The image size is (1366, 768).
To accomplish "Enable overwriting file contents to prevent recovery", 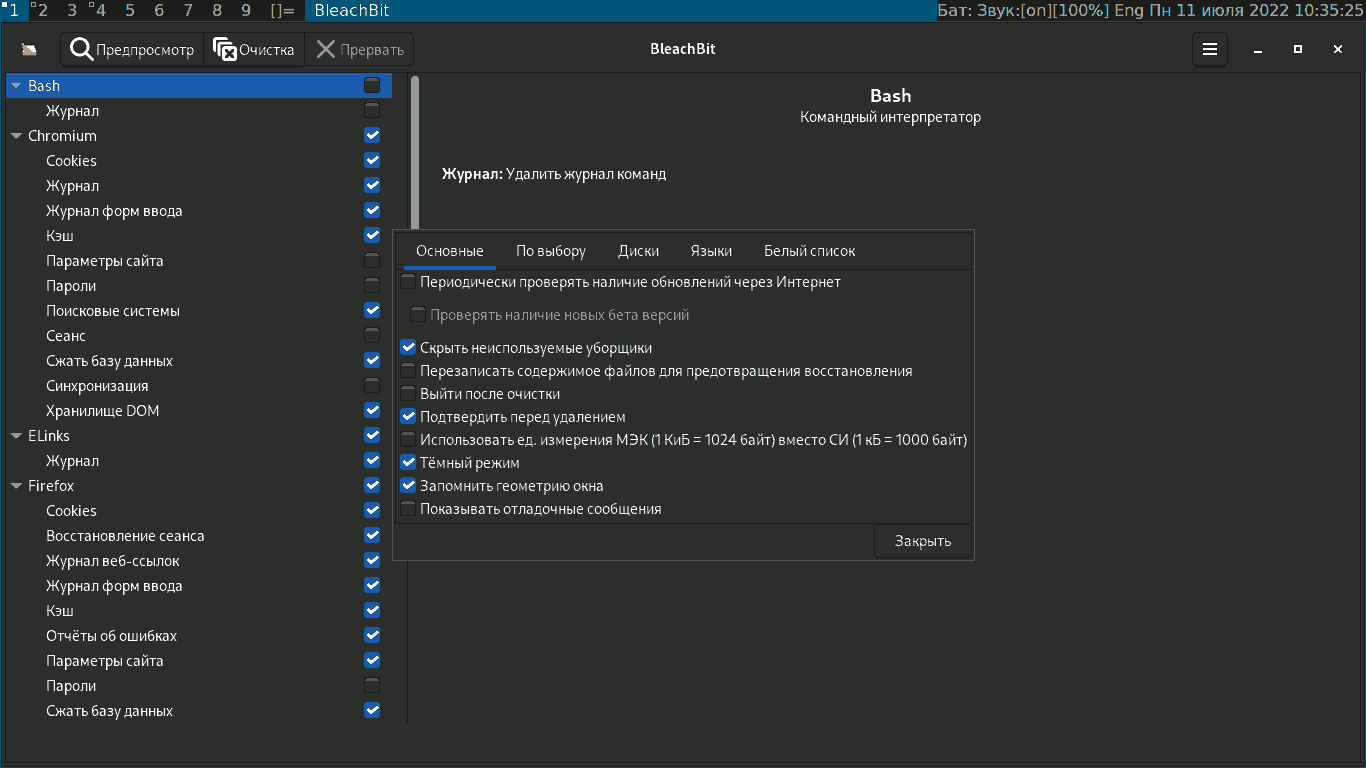I will point(408,371).
